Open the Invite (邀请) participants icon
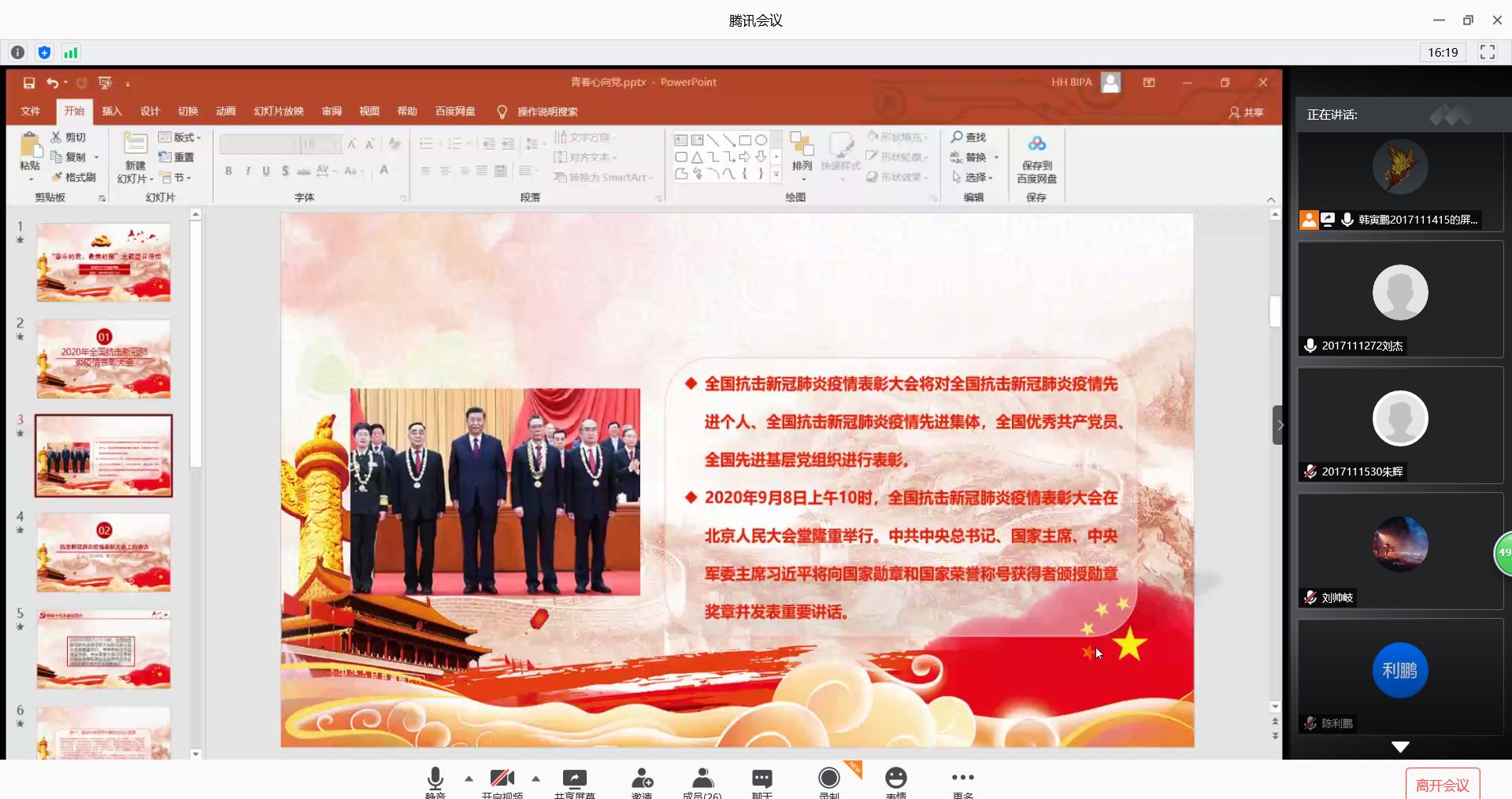1512x799 pixels. (642, 781)
